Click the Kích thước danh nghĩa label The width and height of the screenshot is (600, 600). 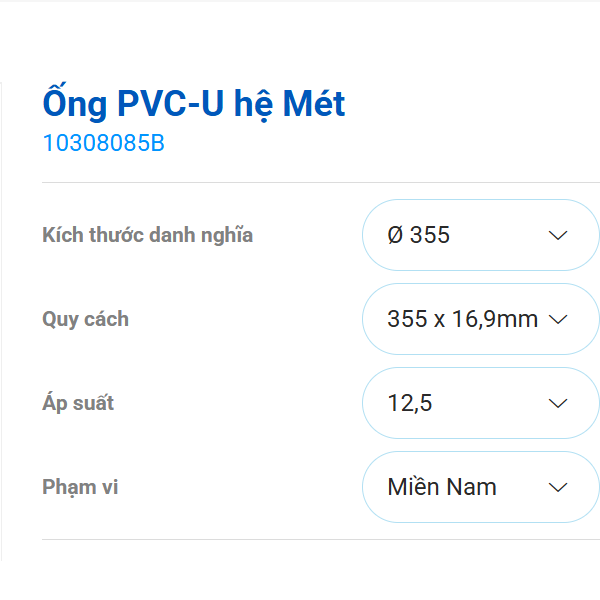pos(147,235)
